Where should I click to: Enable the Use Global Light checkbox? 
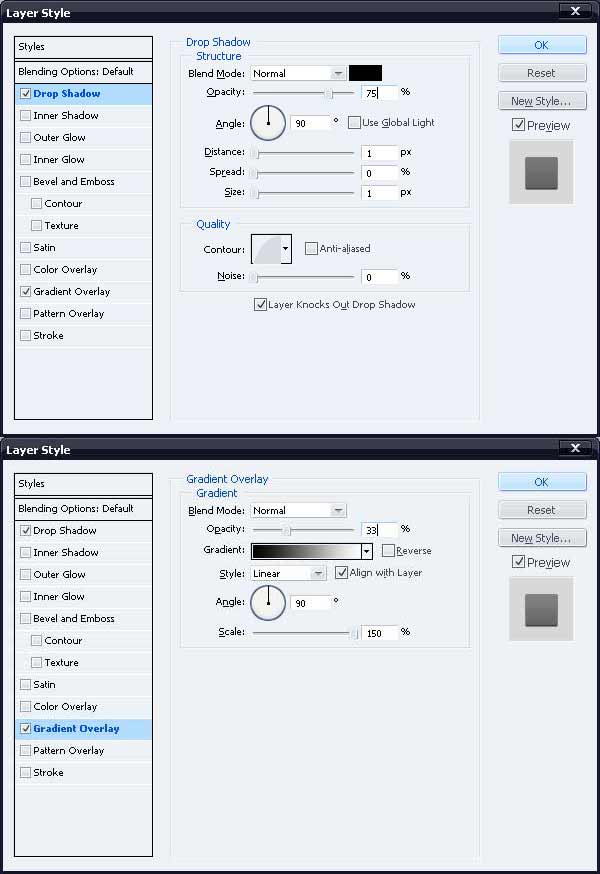click(354, 123)
